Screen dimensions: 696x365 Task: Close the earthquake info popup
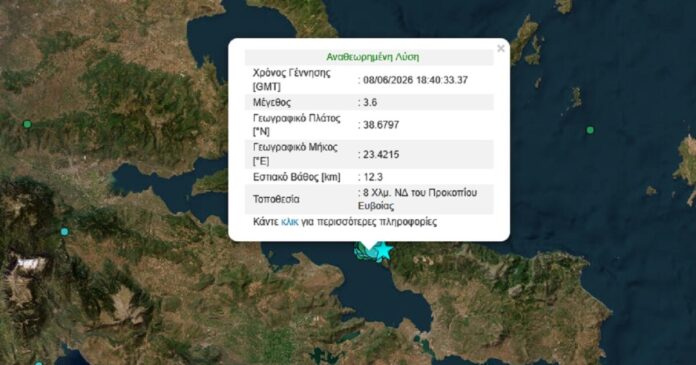click(x=501, y=48)
